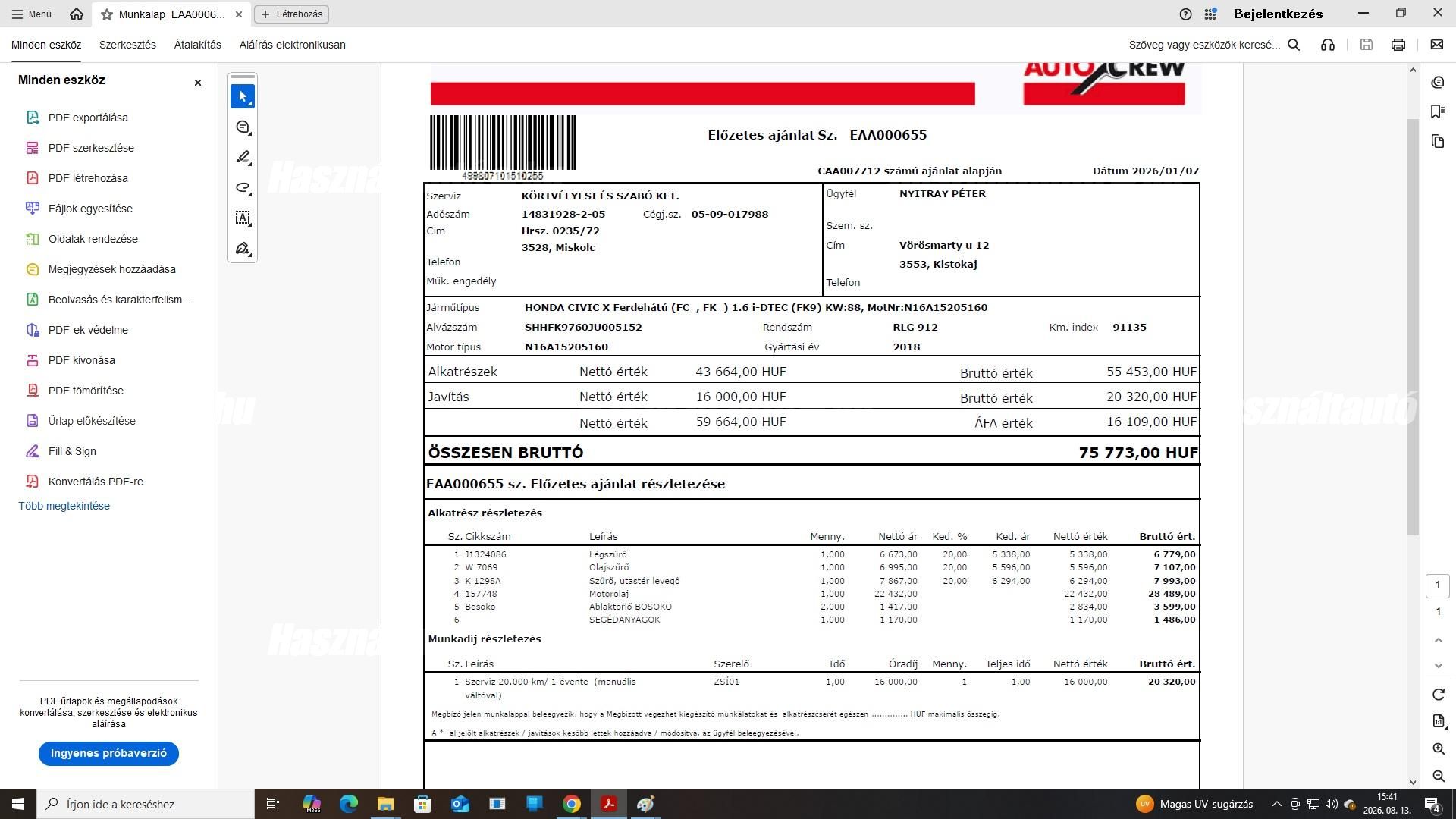Go to the Home screen icon
This screenshot has width=1456, height=819.
(x=76, y=14)
